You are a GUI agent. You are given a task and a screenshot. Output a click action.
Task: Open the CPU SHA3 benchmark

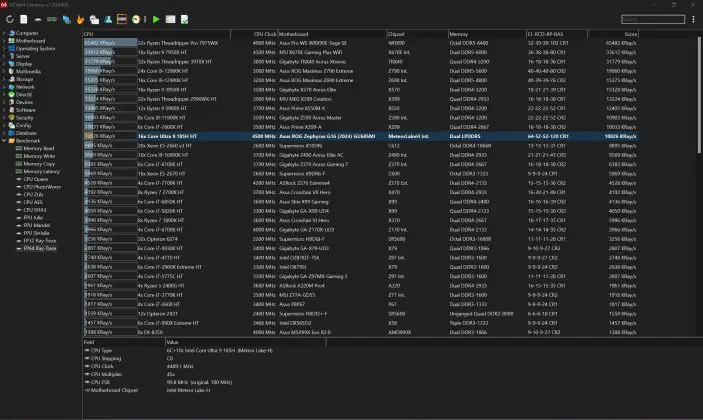(x=35, y=210)
